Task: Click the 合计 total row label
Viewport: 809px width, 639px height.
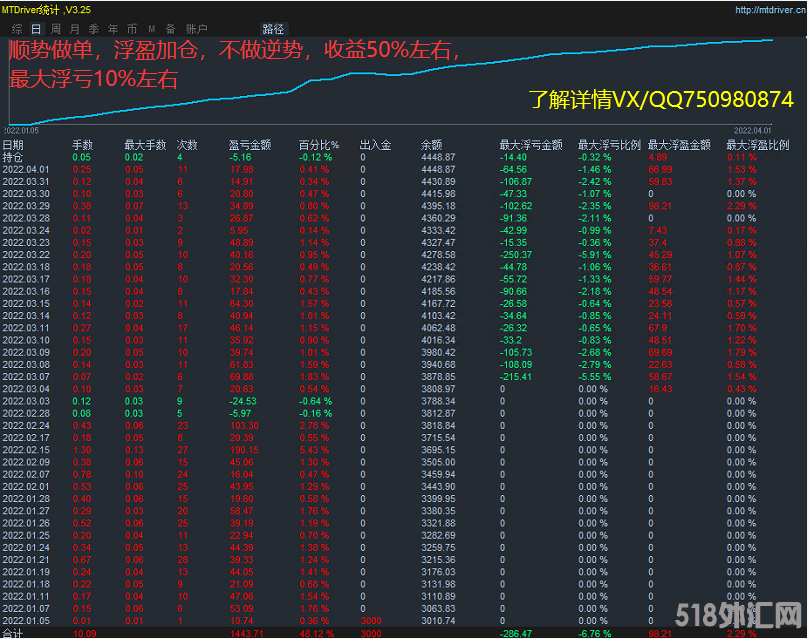Action: [x=12, y=633]
